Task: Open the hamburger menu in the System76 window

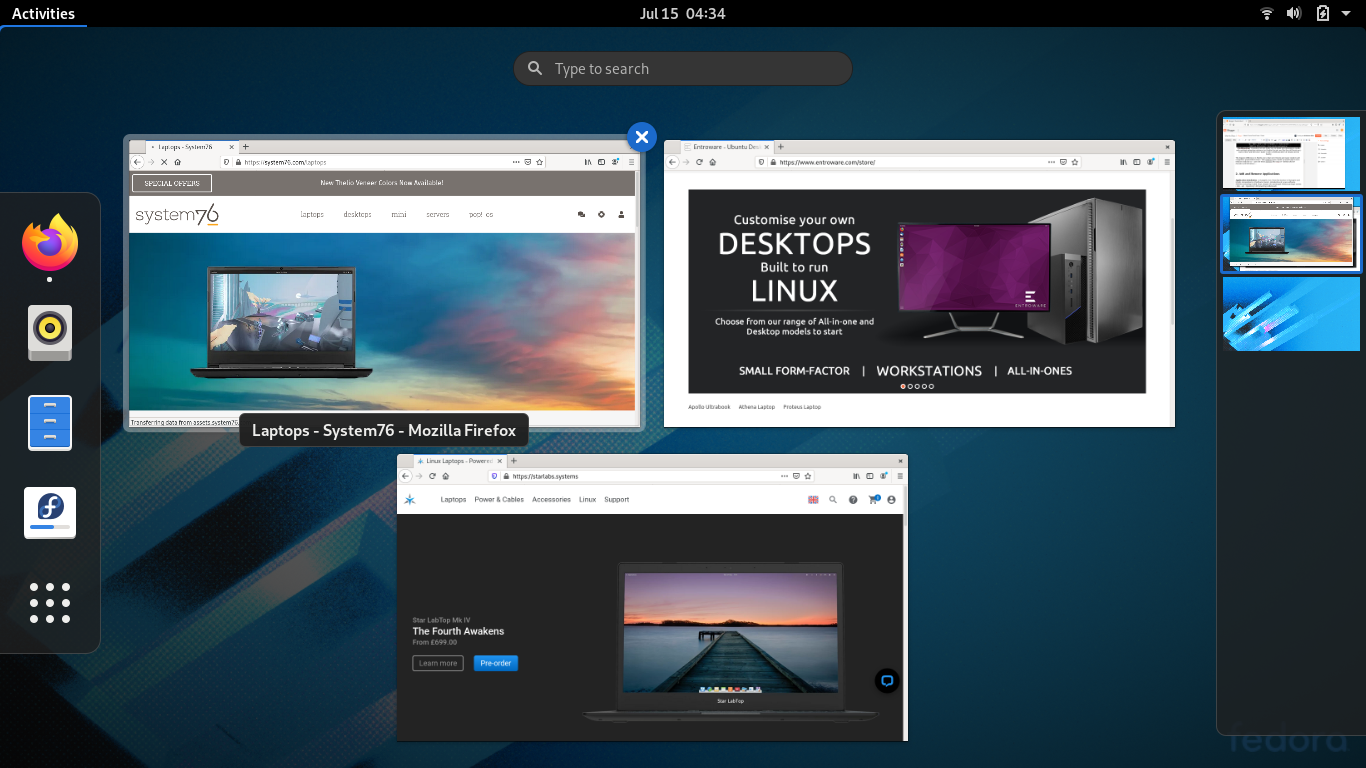Action: 630,162
